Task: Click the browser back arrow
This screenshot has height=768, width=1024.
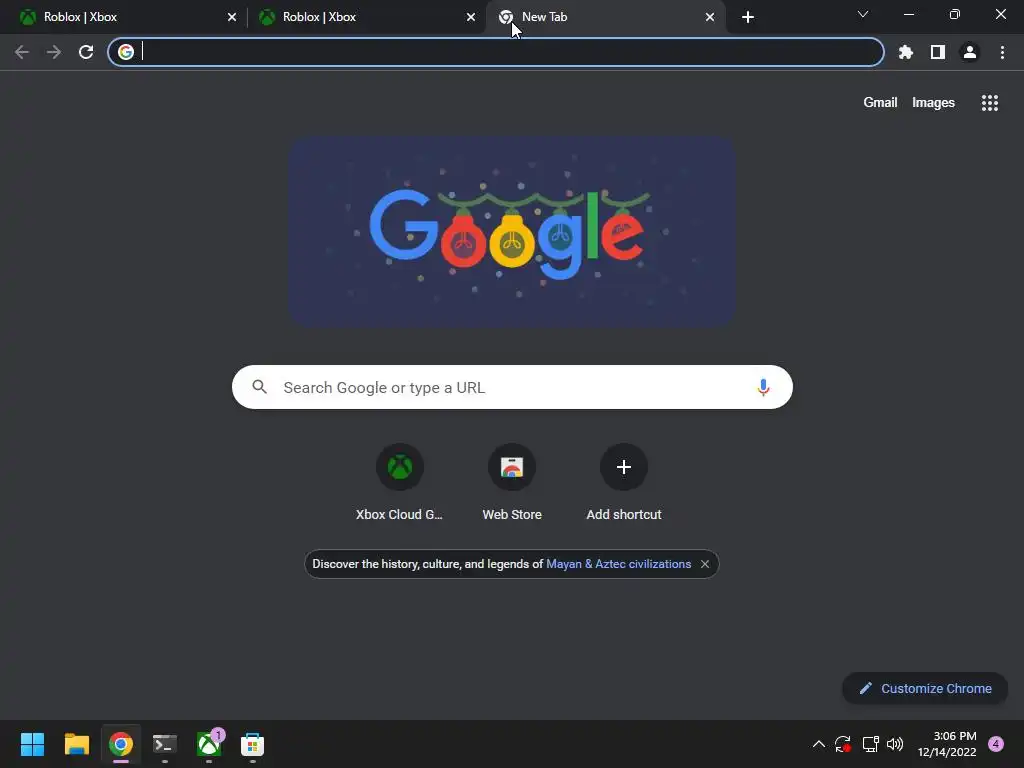Action: pos(22,52)
